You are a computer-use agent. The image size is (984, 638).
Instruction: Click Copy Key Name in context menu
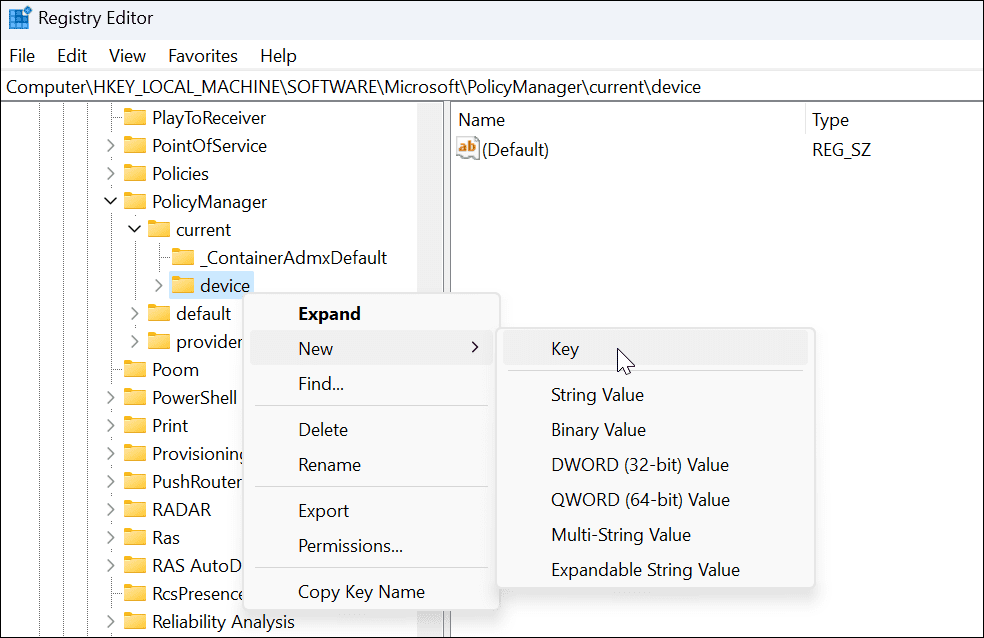361,592
